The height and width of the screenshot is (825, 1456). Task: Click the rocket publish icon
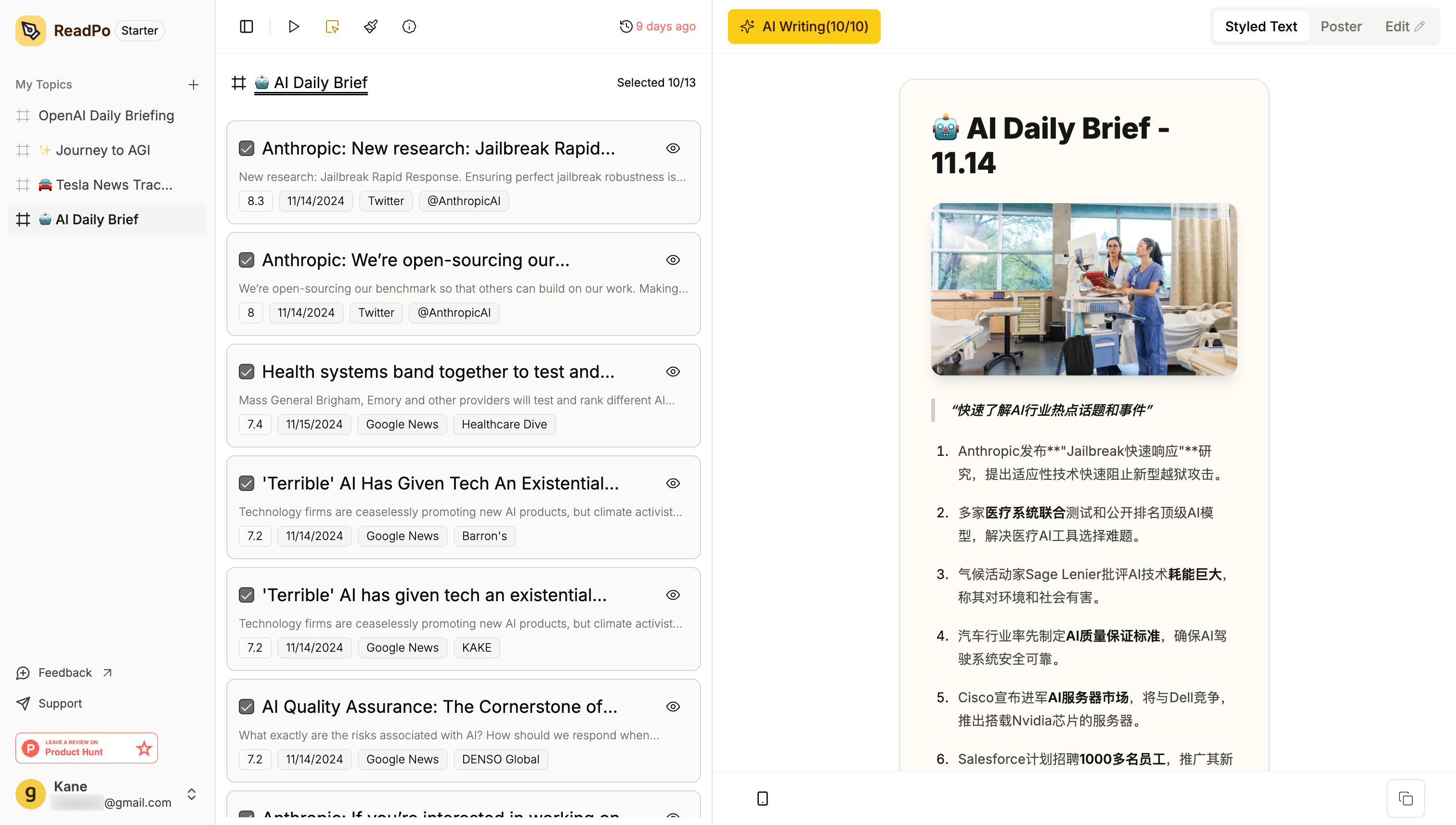371,26
